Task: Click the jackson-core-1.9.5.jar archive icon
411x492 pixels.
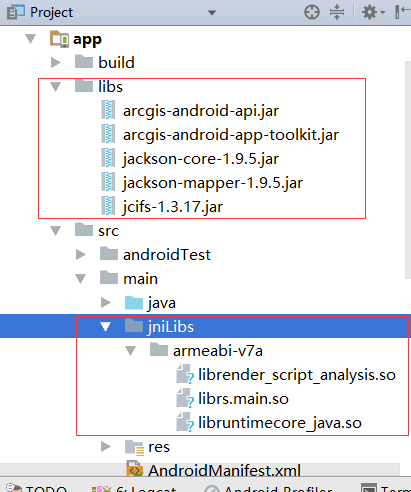Action: [x=108, y=158]
